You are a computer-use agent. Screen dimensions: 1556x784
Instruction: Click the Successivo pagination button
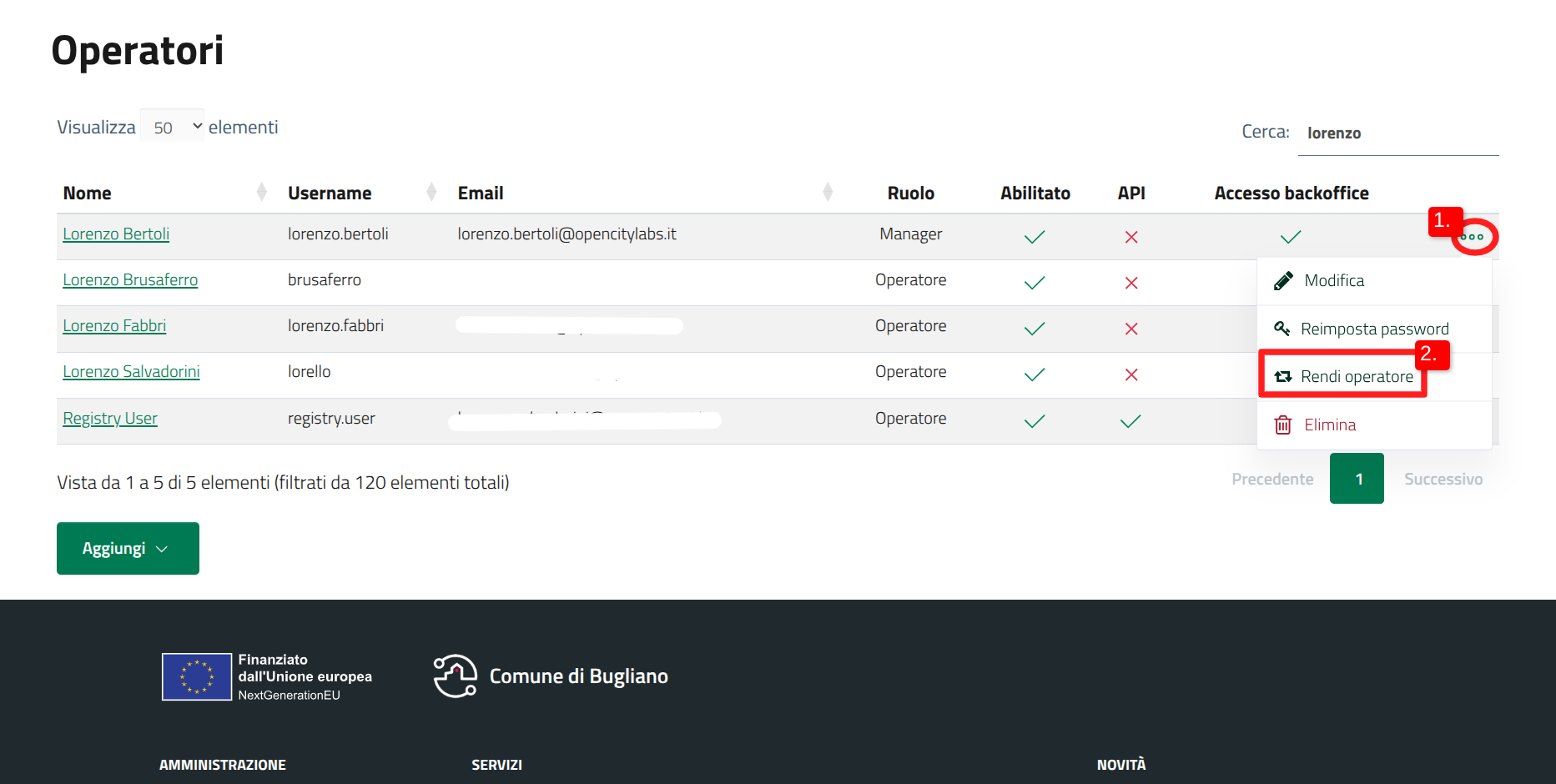click(1443, 479)
